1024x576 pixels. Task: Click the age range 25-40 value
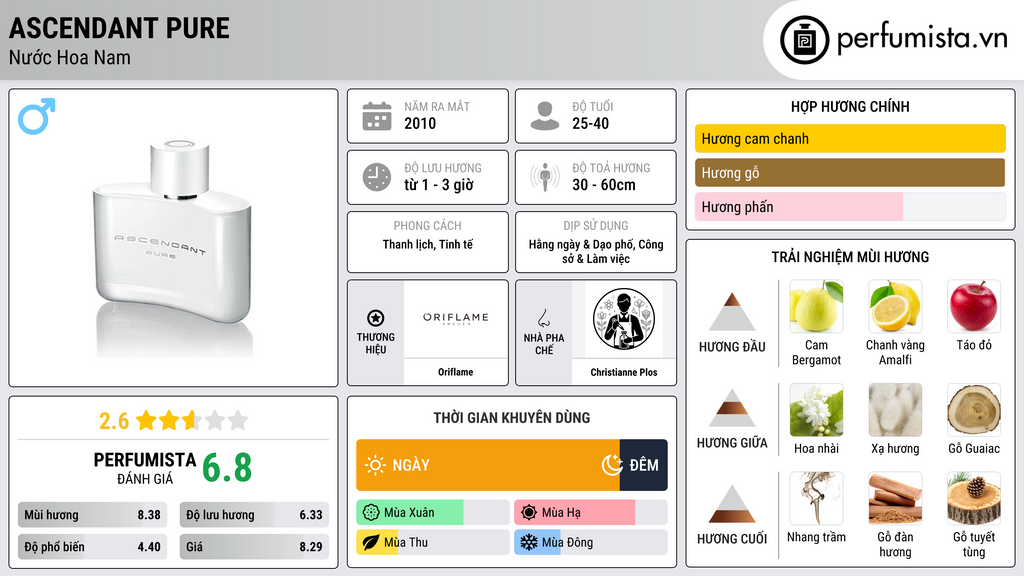point(590,123)
